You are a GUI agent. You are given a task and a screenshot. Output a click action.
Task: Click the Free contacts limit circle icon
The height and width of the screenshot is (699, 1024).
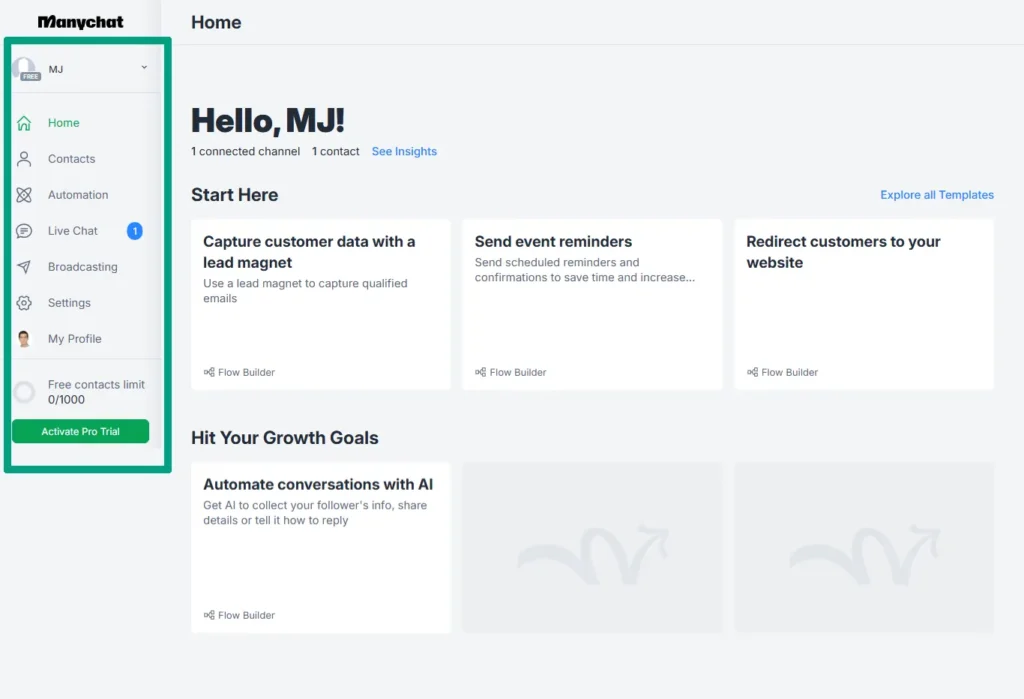pos(23,391)
